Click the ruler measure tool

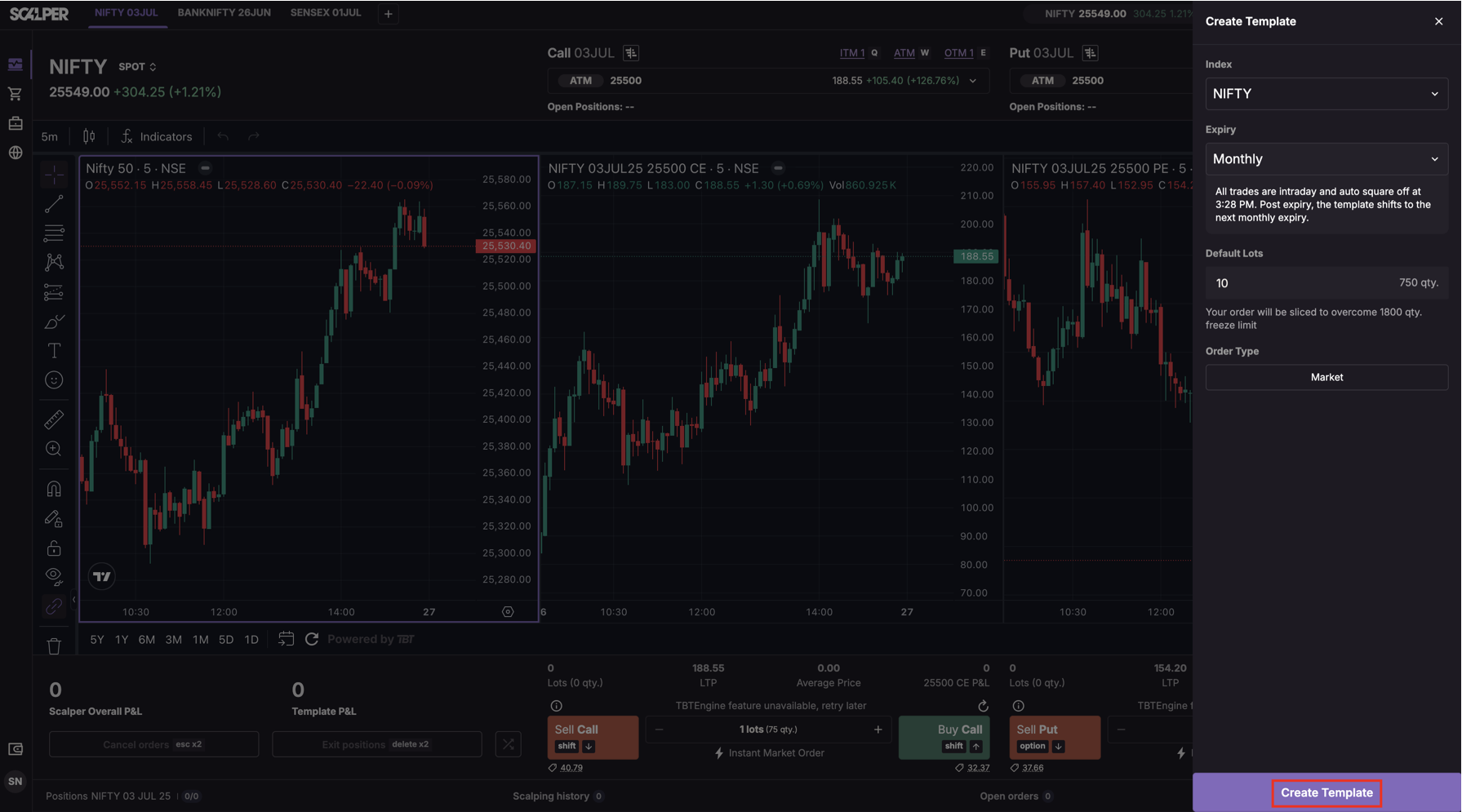point(54,419)
